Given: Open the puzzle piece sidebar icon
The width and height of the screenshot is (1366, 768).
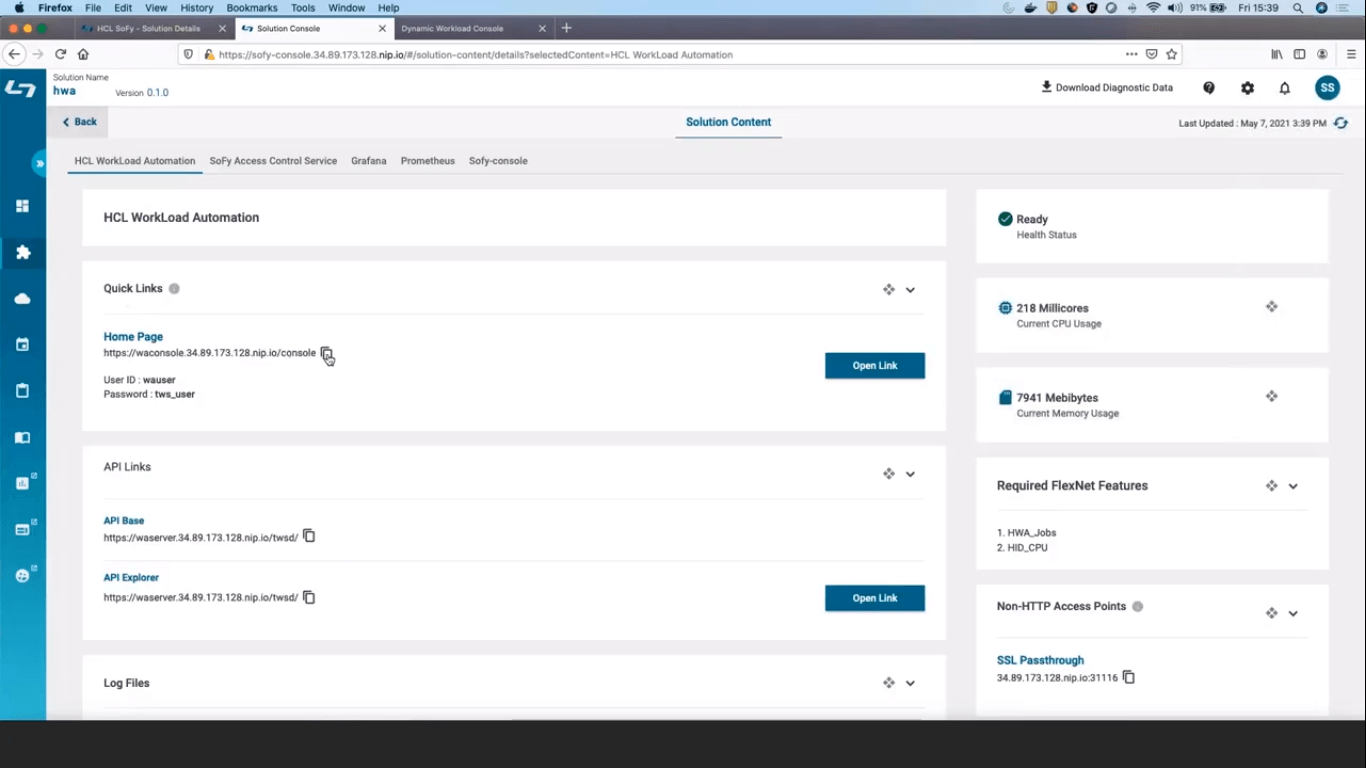Looking at the screenshot, I should tap(23, 252).
